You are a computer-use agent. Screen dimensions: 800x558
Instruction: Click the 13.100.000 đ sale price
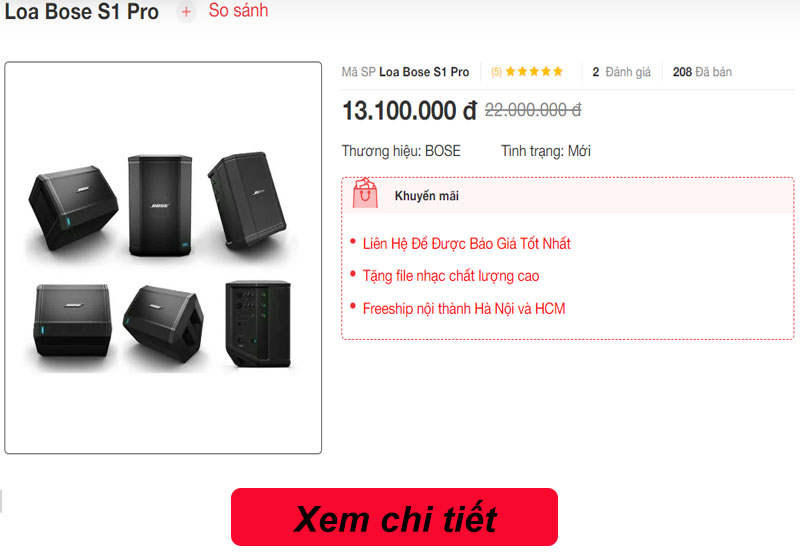pos(409,111)
